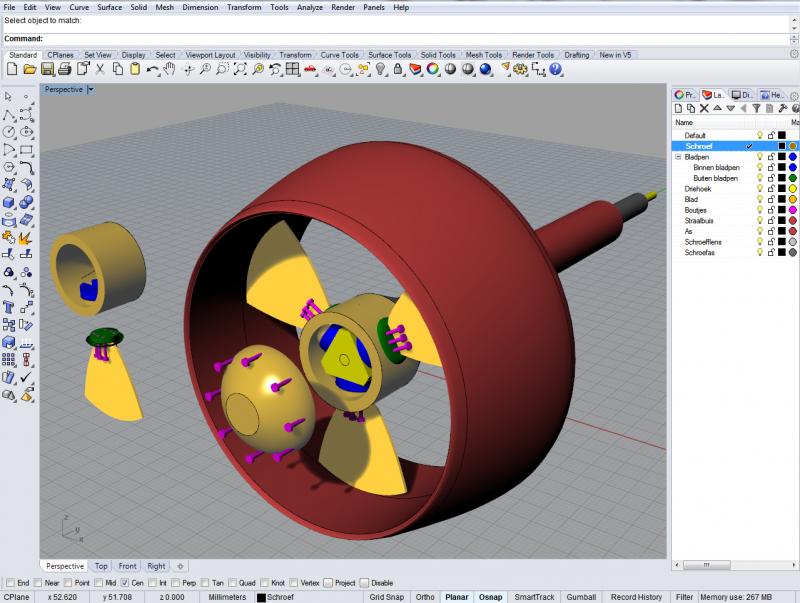Click the four-viewport layout icon
The image size is (800, 603).
292,69
